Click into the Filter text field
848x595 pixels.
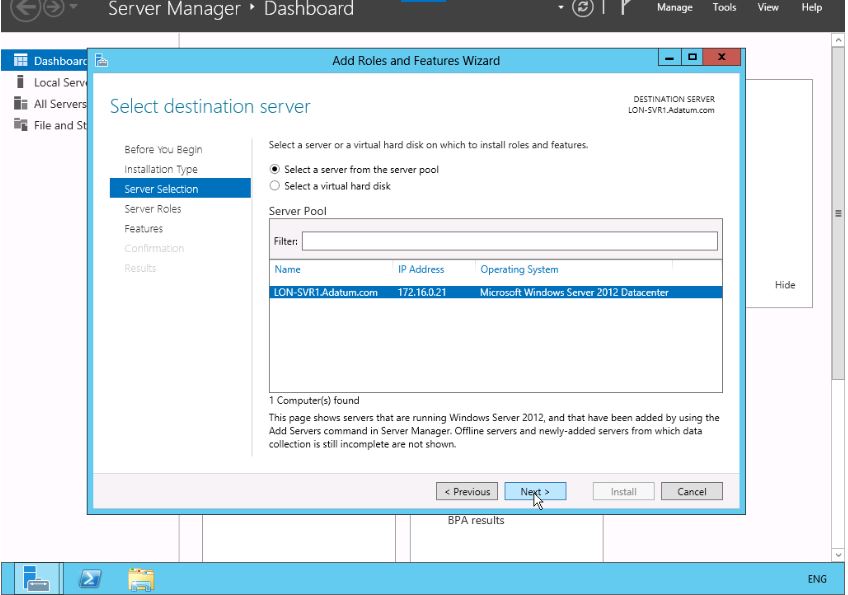tap(509, 241)
